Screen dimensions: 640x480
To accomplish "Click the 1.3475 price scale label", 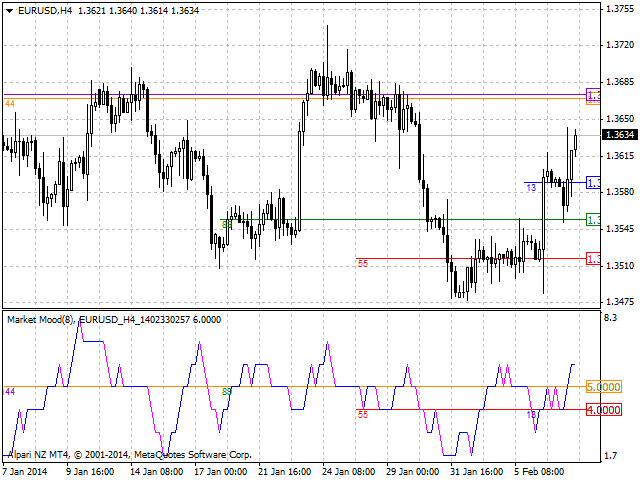I will [620, 302].
